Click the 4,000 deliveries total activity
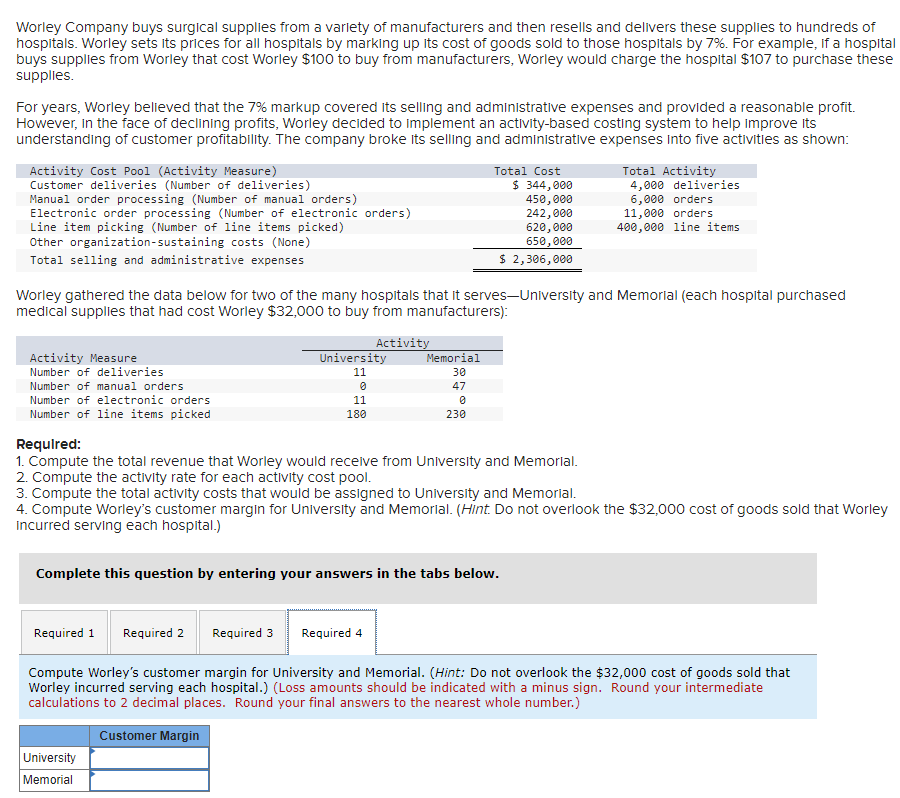Viewport: 900px width, 798px height. pos(685,185)
